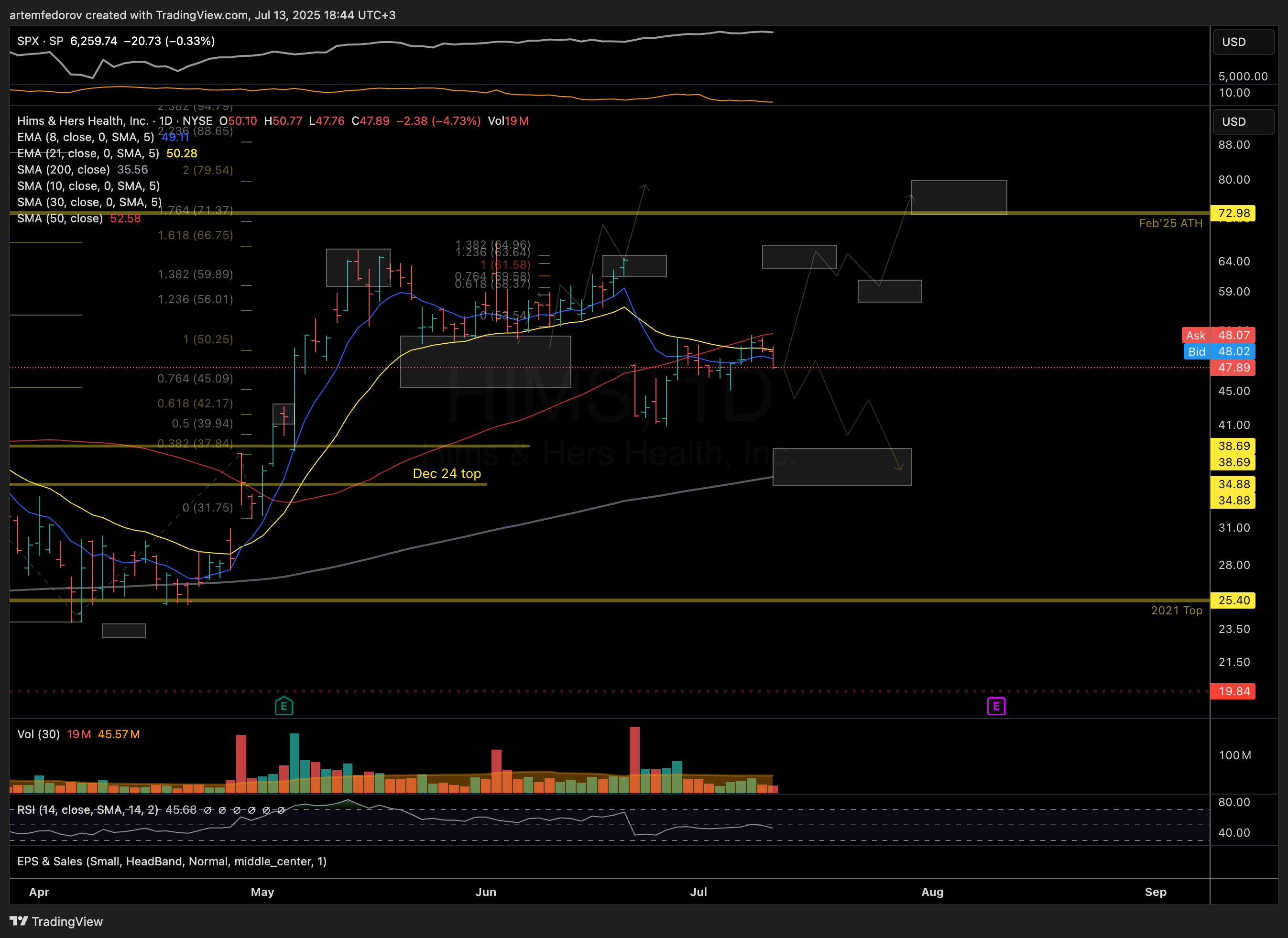Screen dimensions: 1288x938
Task: Click the May label on time axis
Action: tap(262, 892)
